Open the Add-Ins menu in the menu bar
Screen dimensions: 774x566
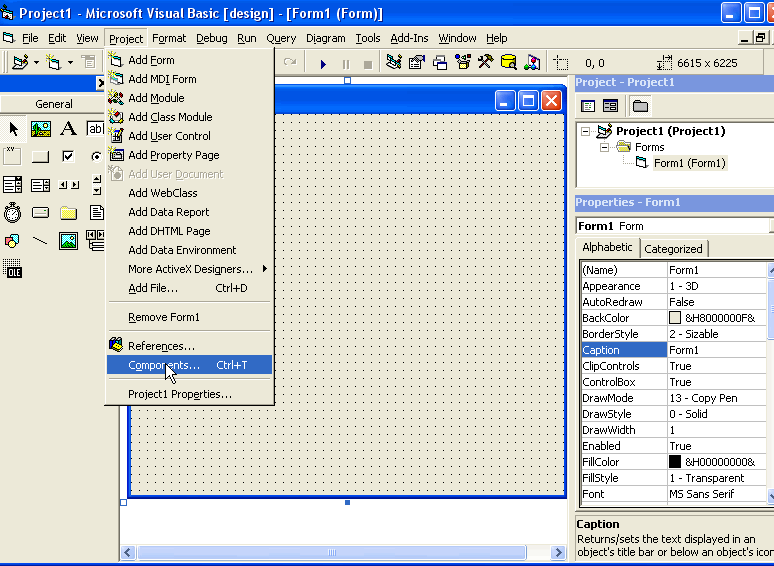pos(409,38)
